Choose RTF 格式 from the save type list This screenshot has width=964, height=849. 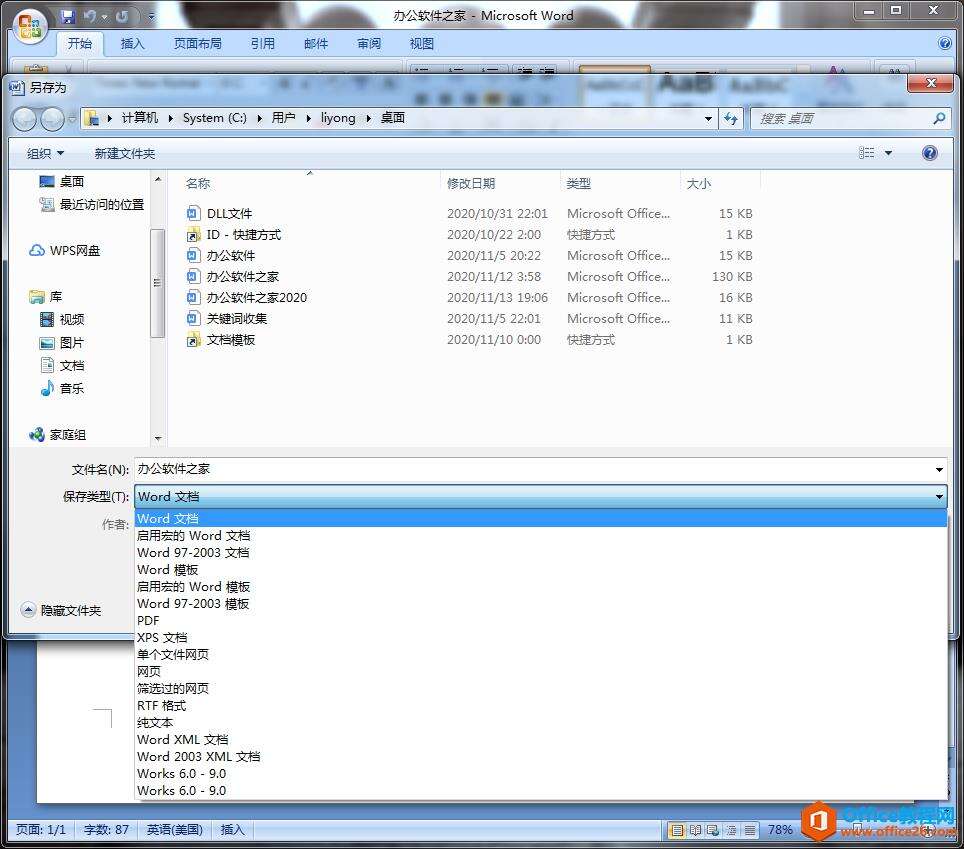click(x=540, y=705)
